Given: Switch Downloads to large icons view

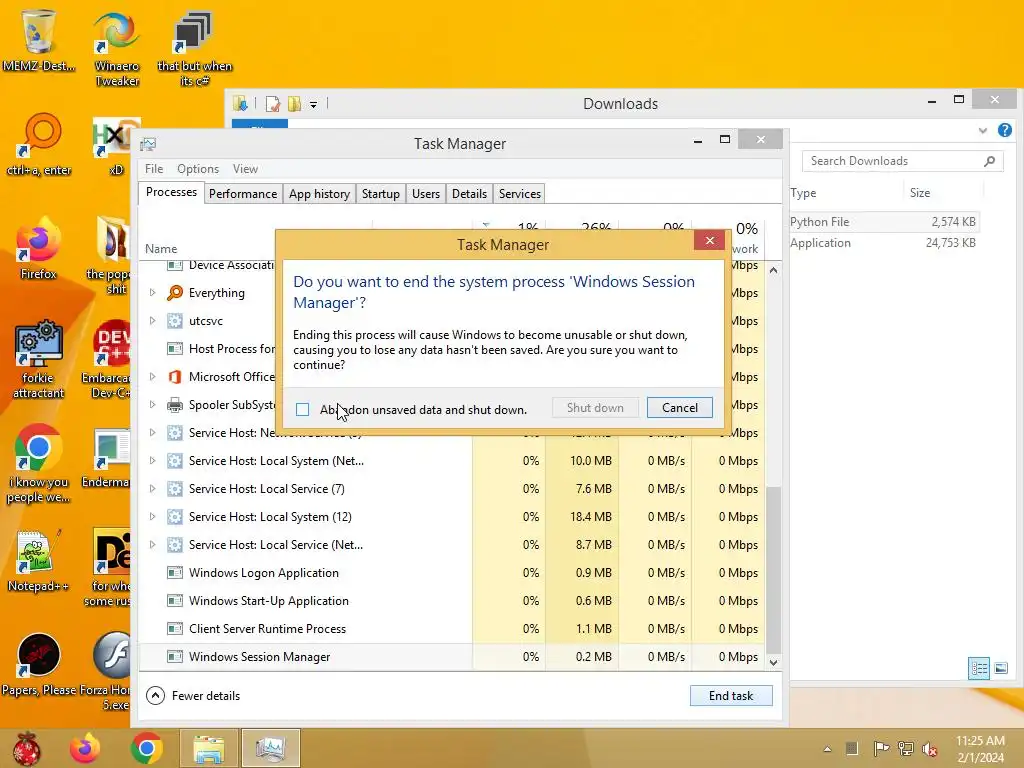Looking at the screenshot, I should click(1001, 668).
